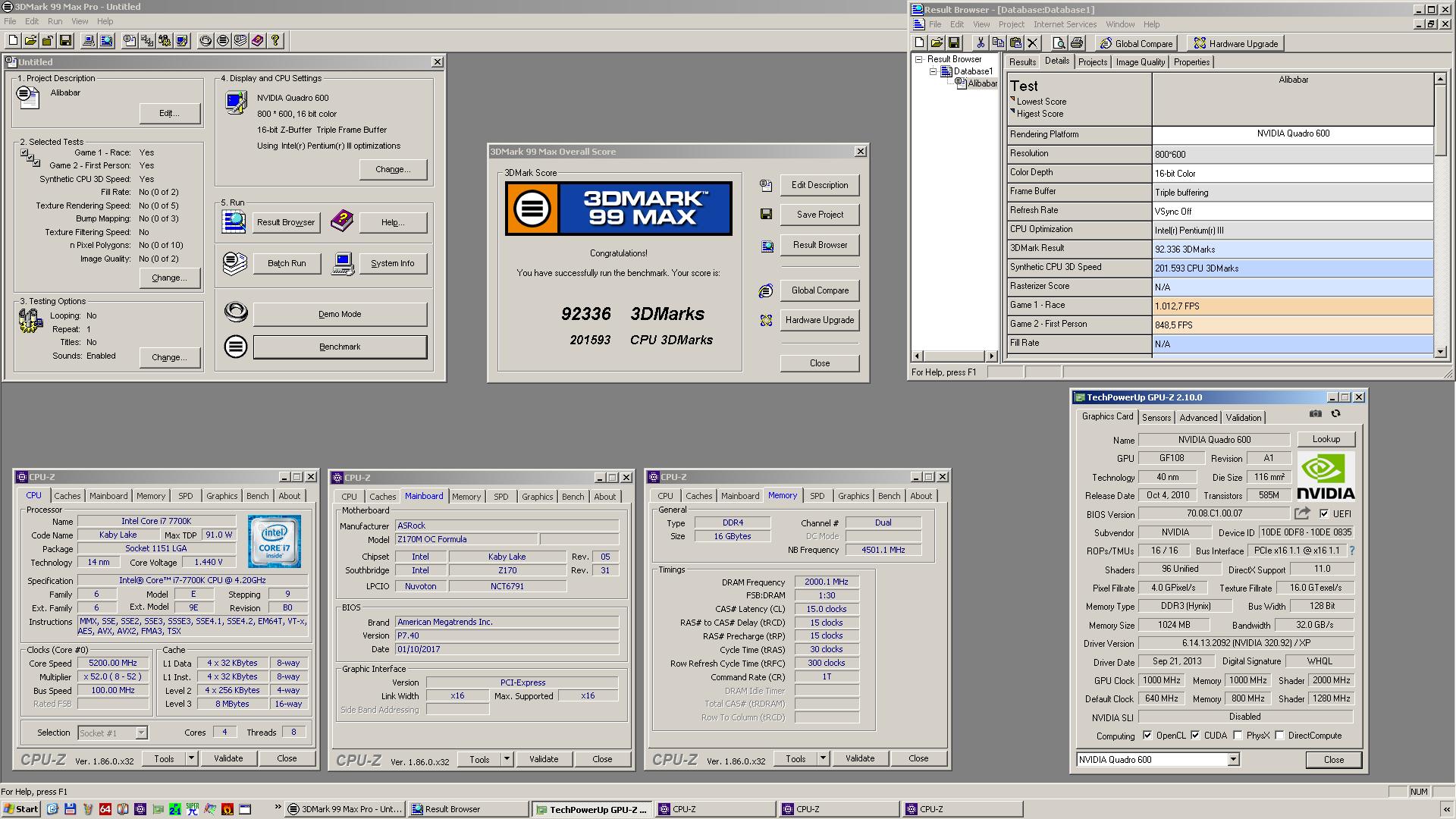Click the AIDA64 icon in quick launch
Image resolution: width=1456 pixels, height=819 pixels.
pyautogui.click(x=105, y=809)
